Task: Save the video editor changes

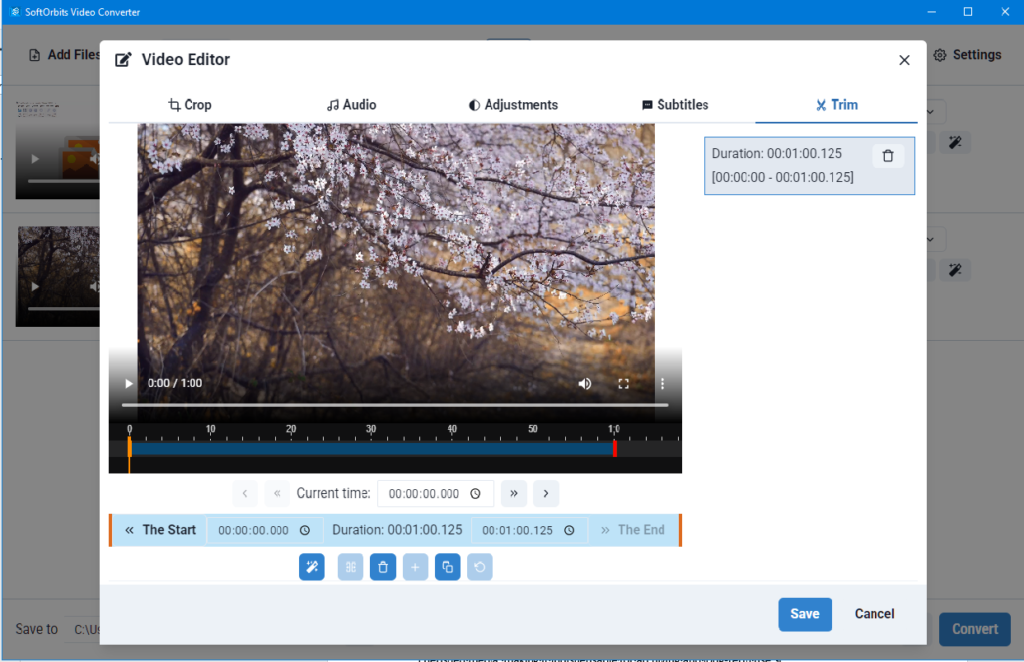Action: [805, 614]
